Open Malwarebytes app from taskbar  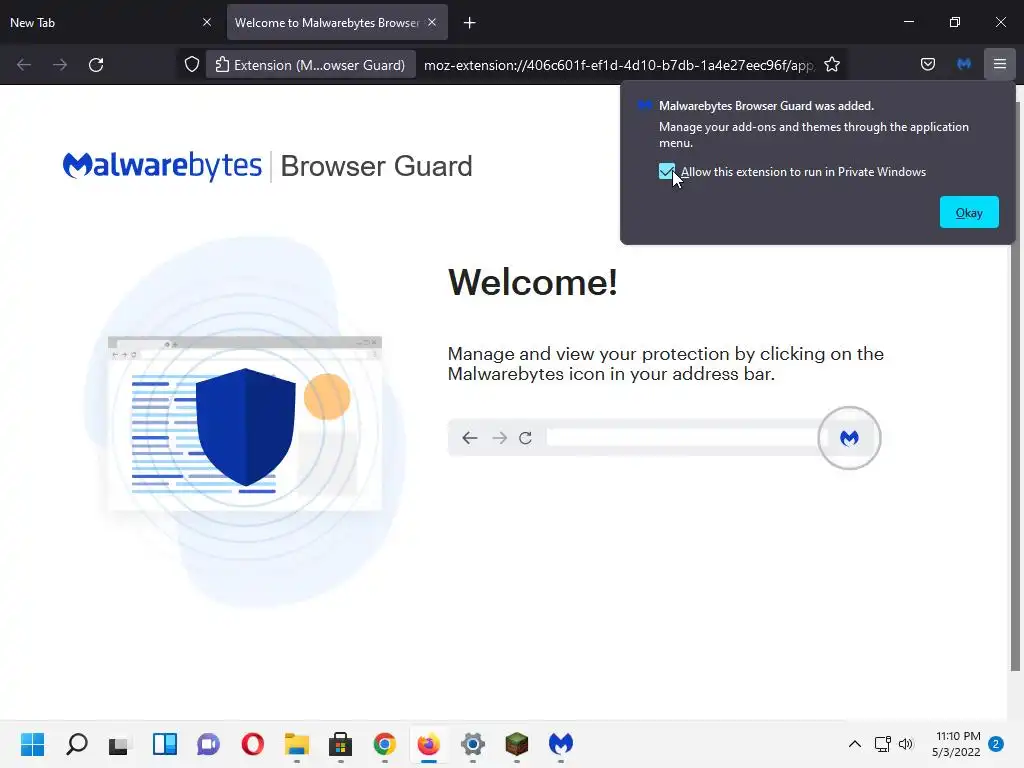[560, 744]
